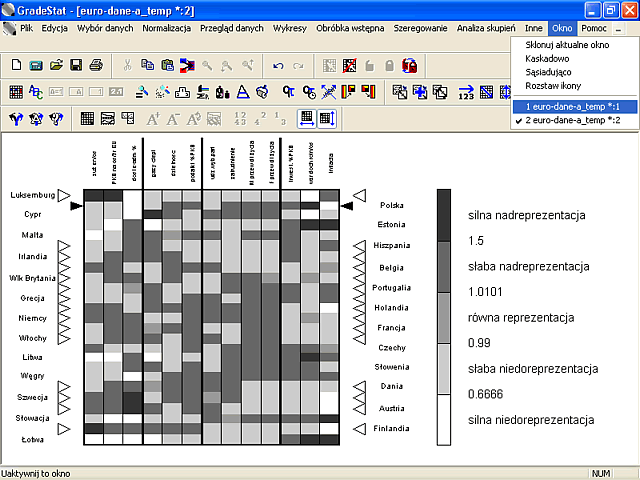Click the 123 arrow numbering icon
This screenshot has height=480, width=640.
[x=466, y=92]
